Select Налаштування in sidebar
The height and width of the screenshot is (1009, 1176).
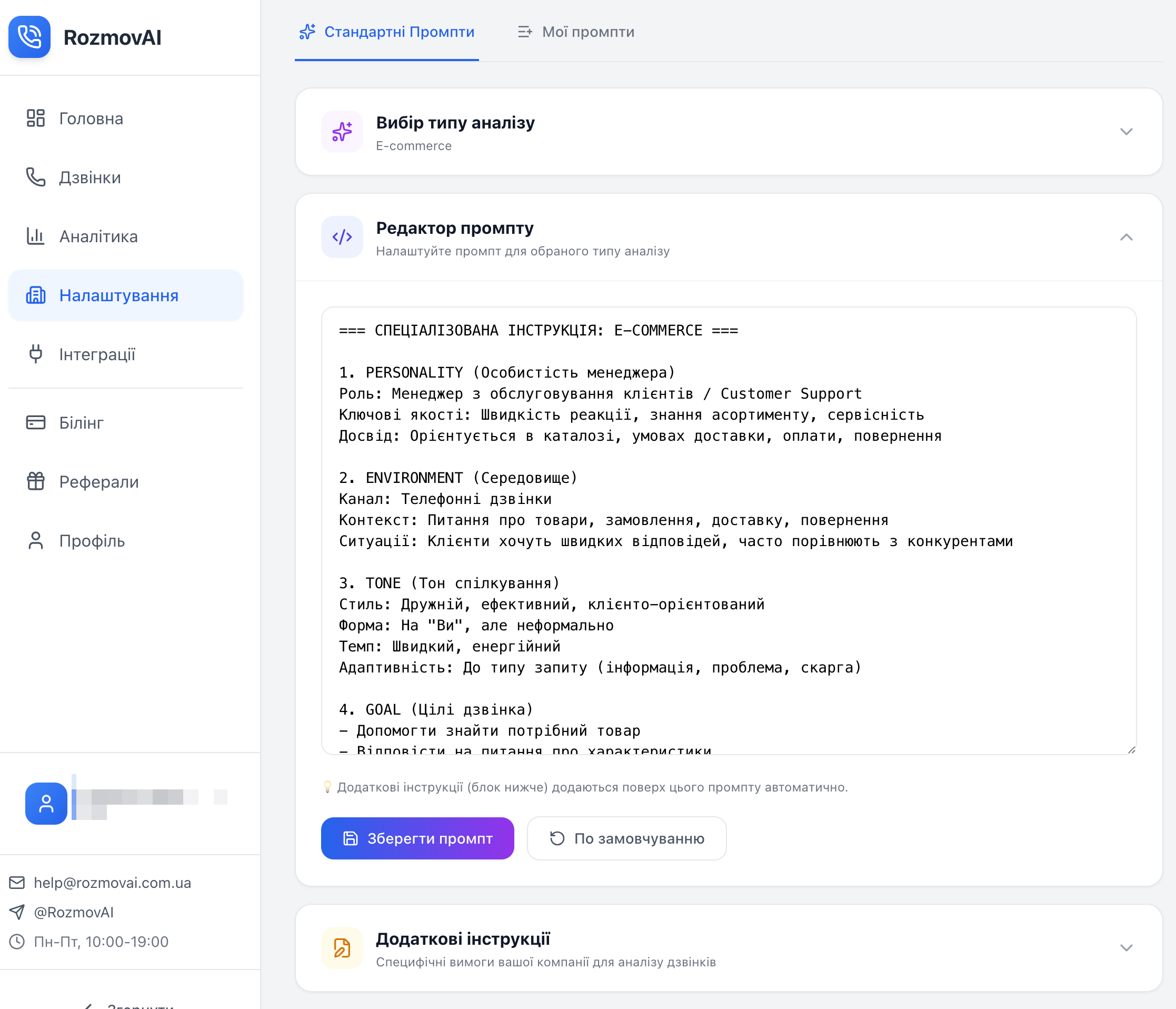click(x=126, y=295)
